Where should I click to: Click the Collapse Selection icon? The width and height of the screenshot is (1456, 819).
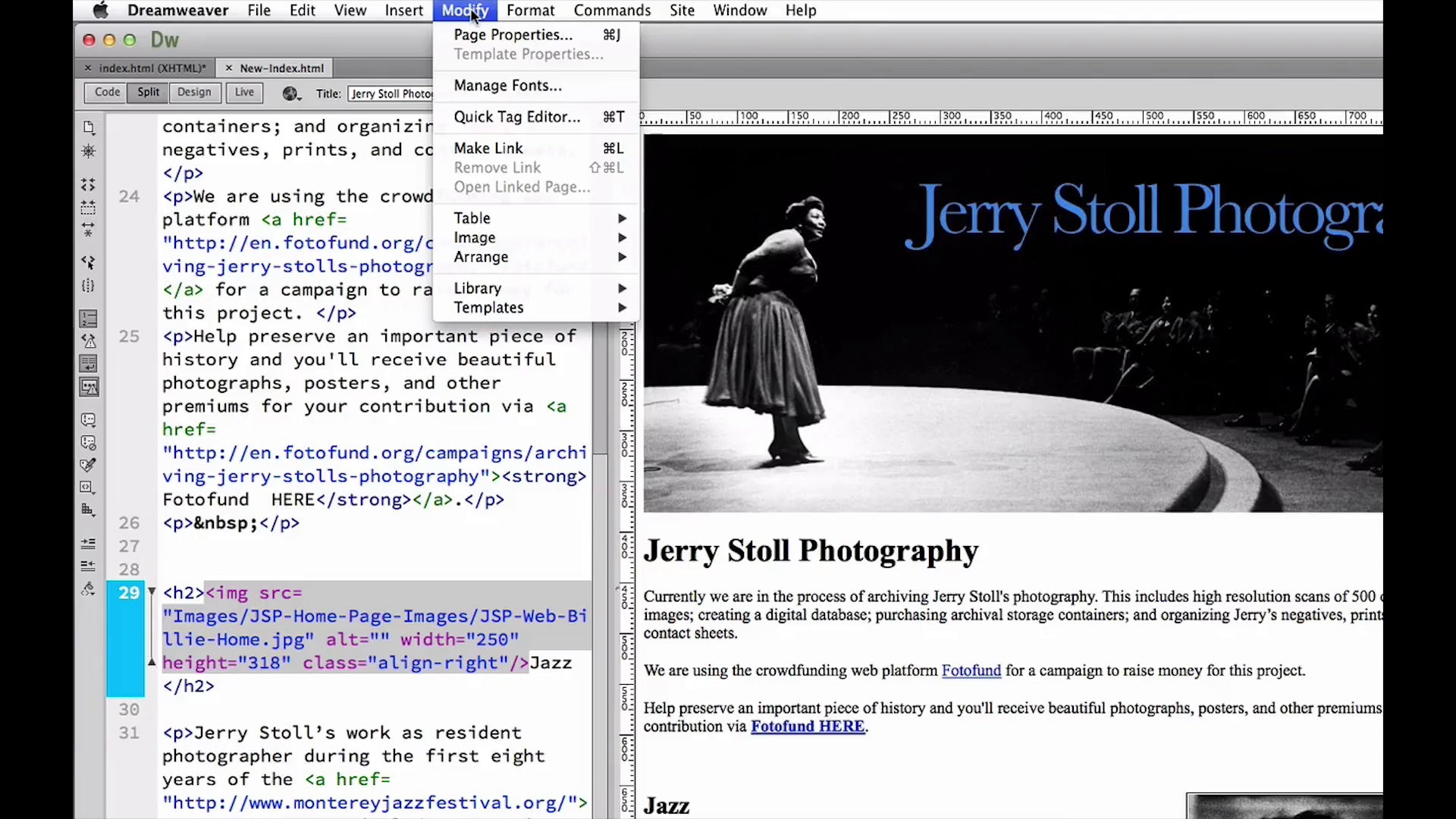pos(89,207)
